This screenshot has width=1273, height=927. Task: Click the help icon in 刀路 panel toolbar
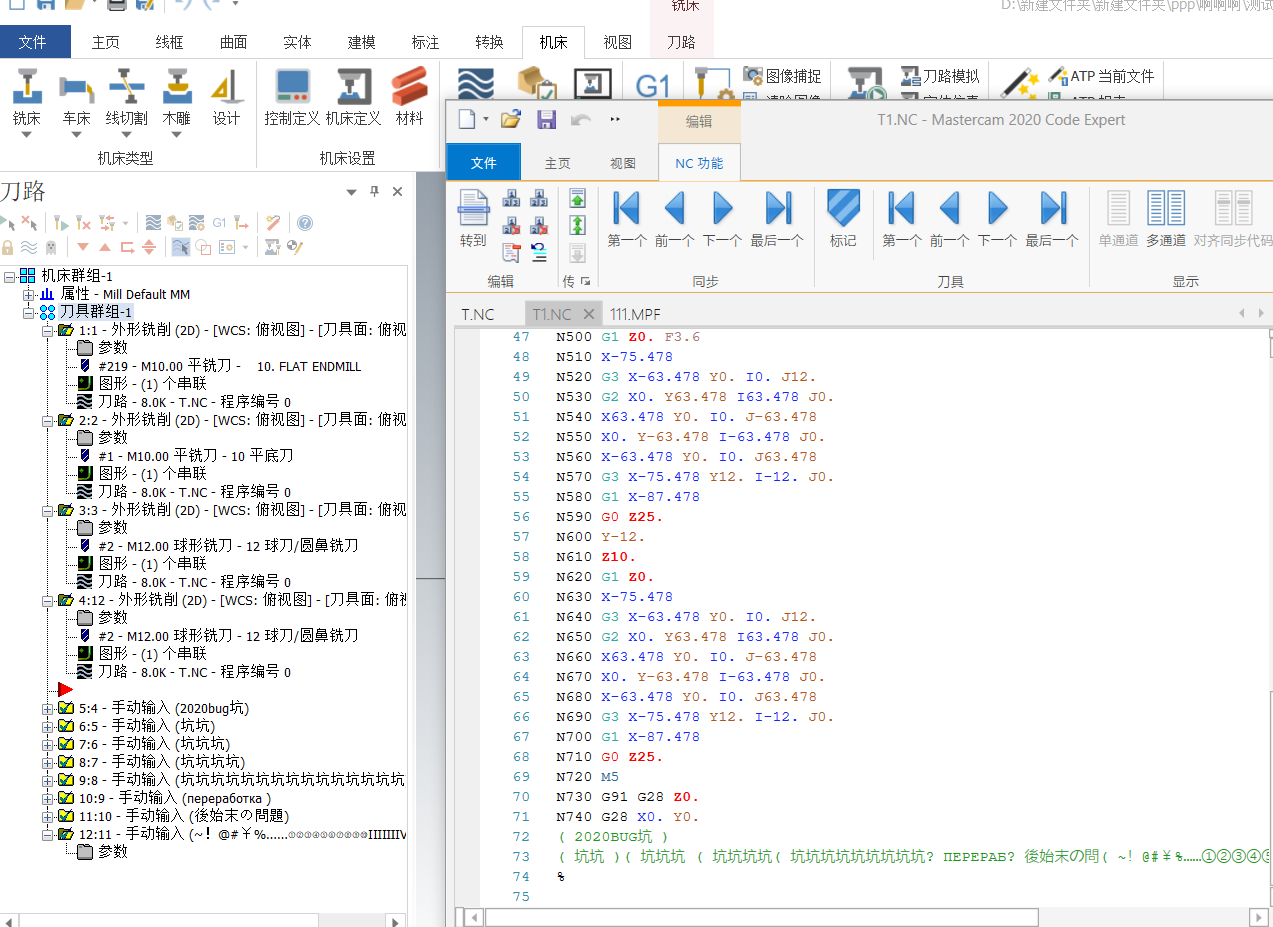point(305,223)
